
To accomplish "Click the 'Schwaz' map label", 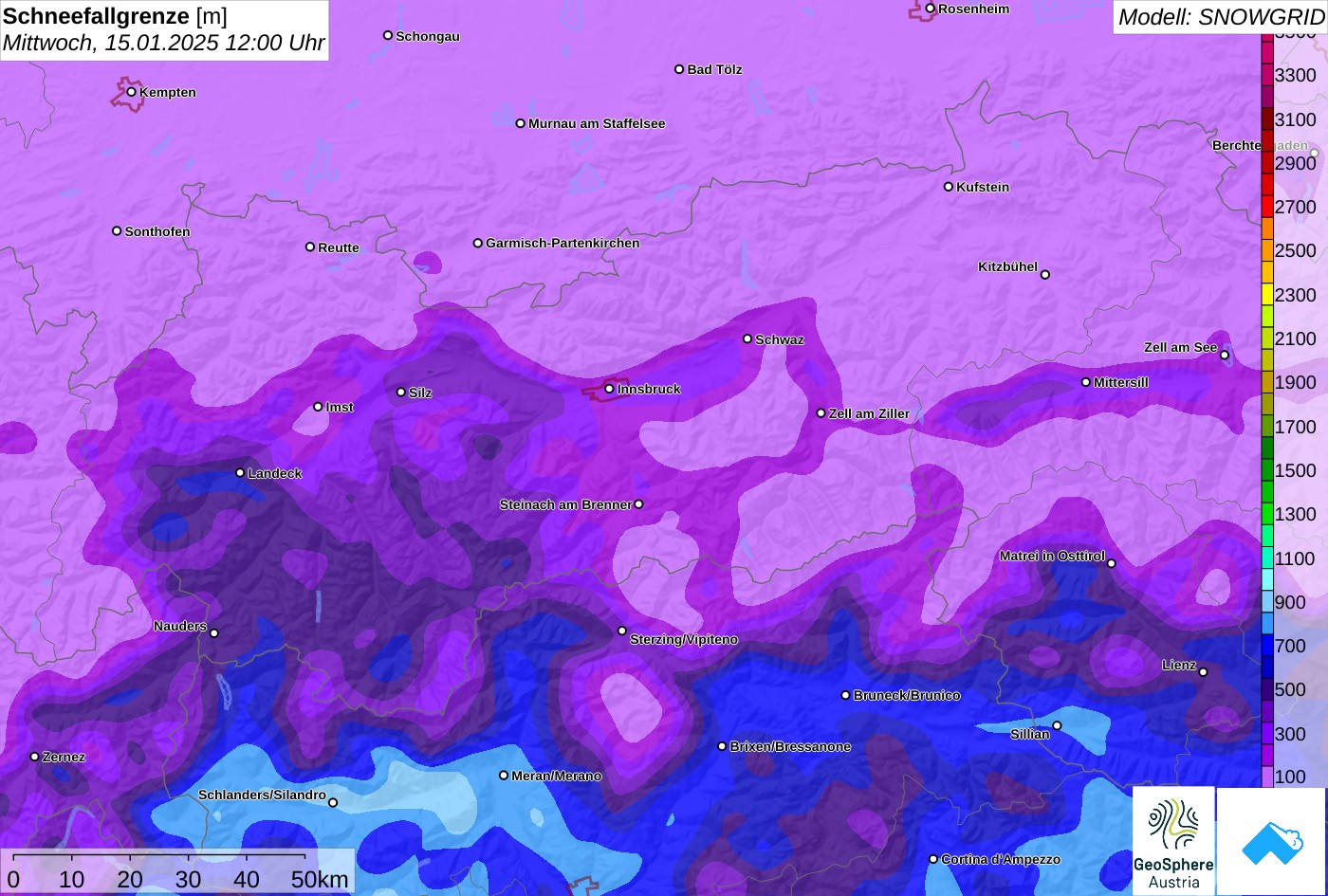I will pyautogui.click(x=780, y=339).
